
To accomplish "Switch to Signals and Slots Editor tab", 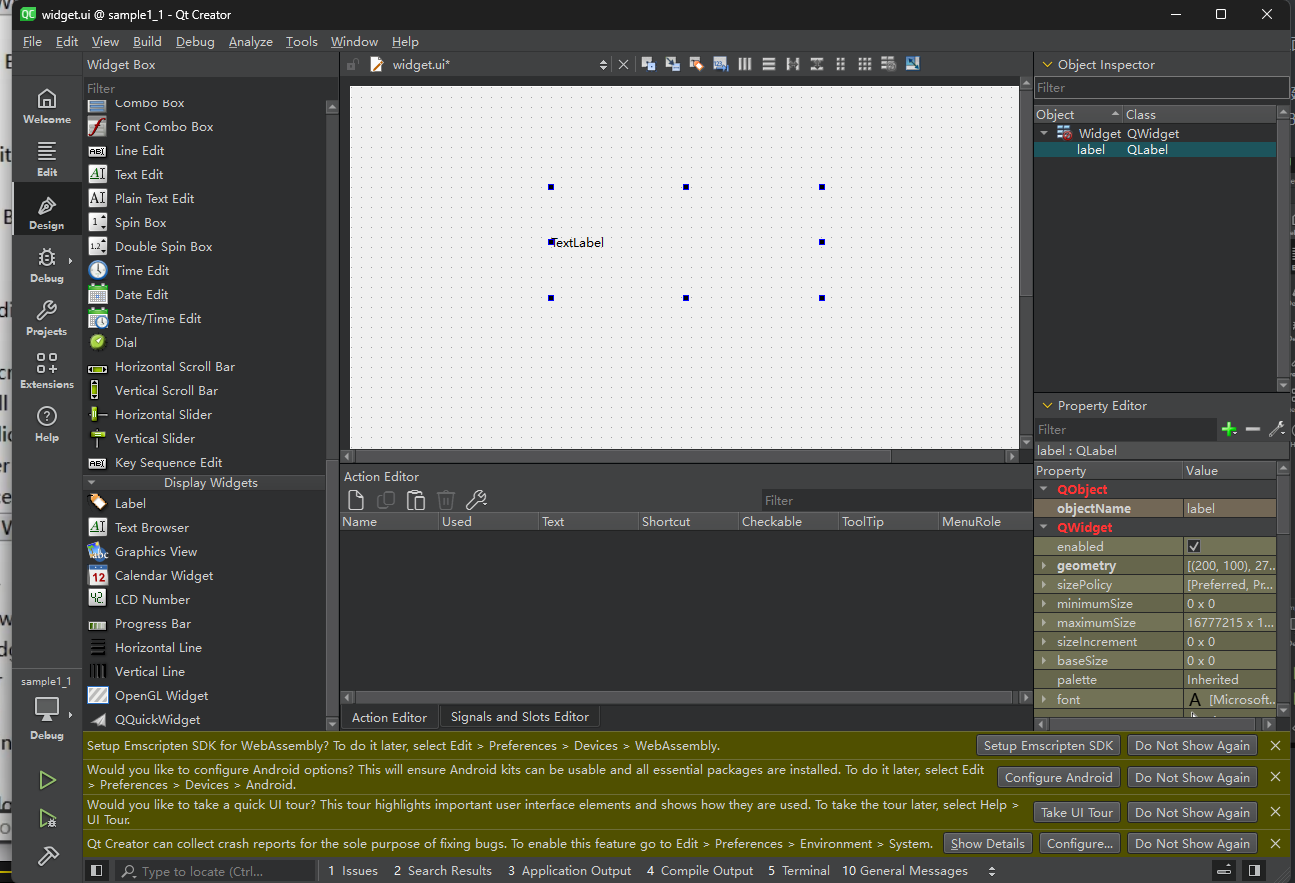I will (519, 717).
